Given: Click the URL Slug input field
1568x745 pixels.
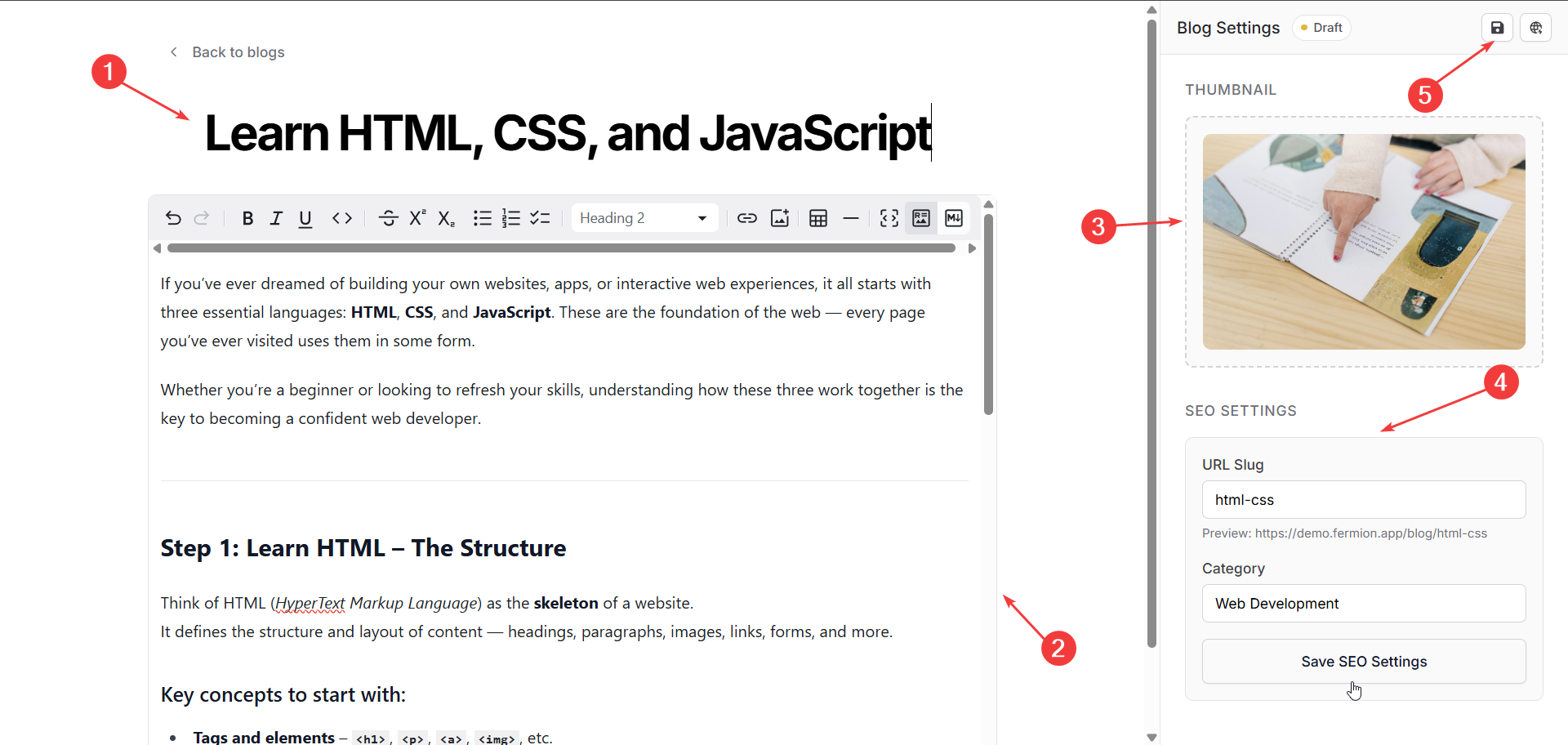Looking at the screenshot, I should 1363,500.
